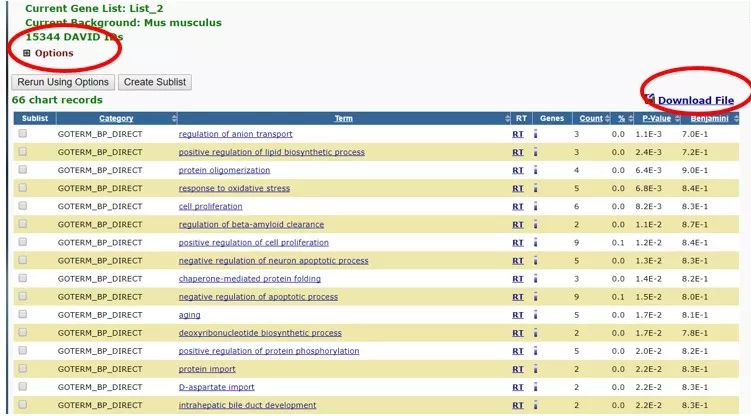The image size is (751, 416).
Task: Click genes bar icon for protein oligomerization row
Action: [535, 170]
